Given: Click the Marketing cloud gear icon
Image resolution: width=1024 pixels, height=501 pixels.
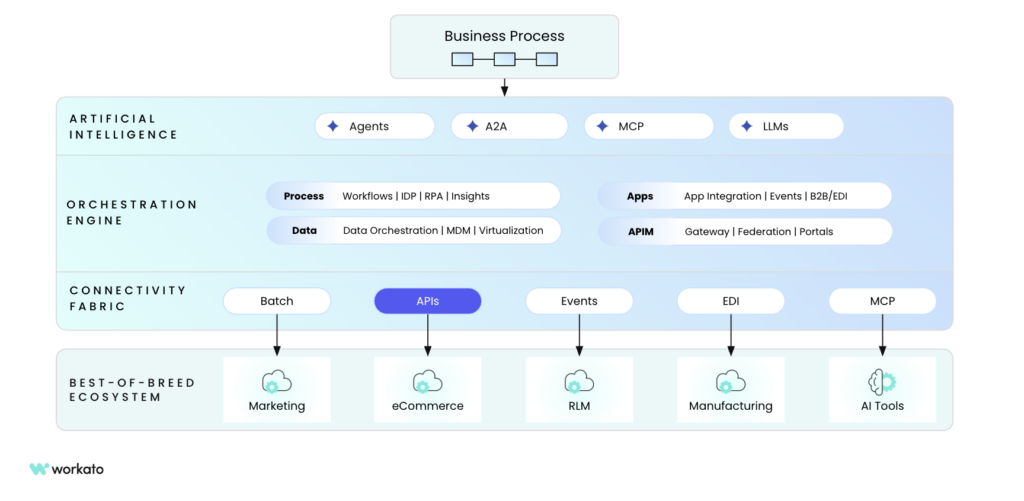Looking at the screenshot, I should [276, 382].
